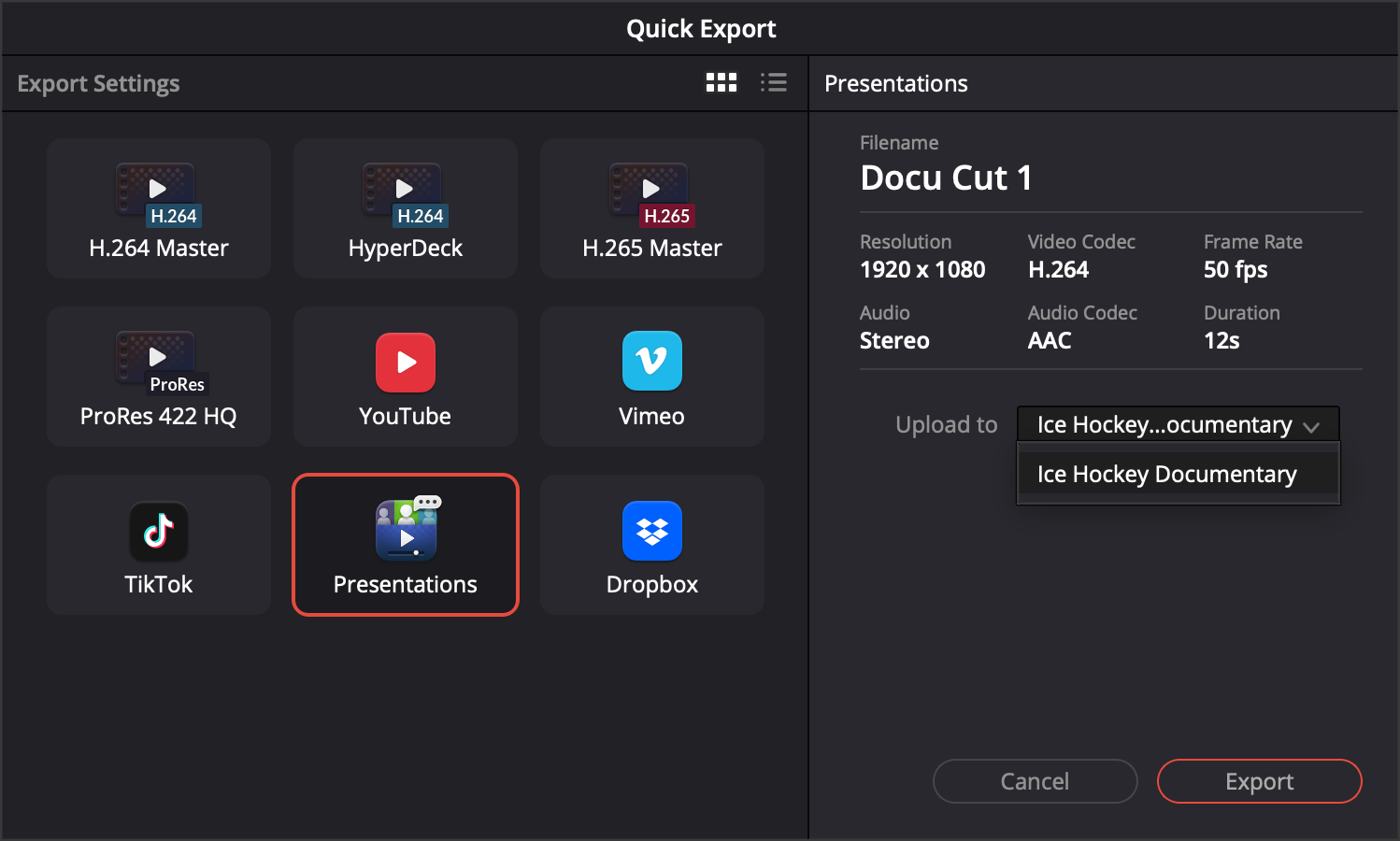The width and height of the screenshot is (1400, 841).
Task: Click the AAC audio codec value
Action: [x=1050, y=341]
